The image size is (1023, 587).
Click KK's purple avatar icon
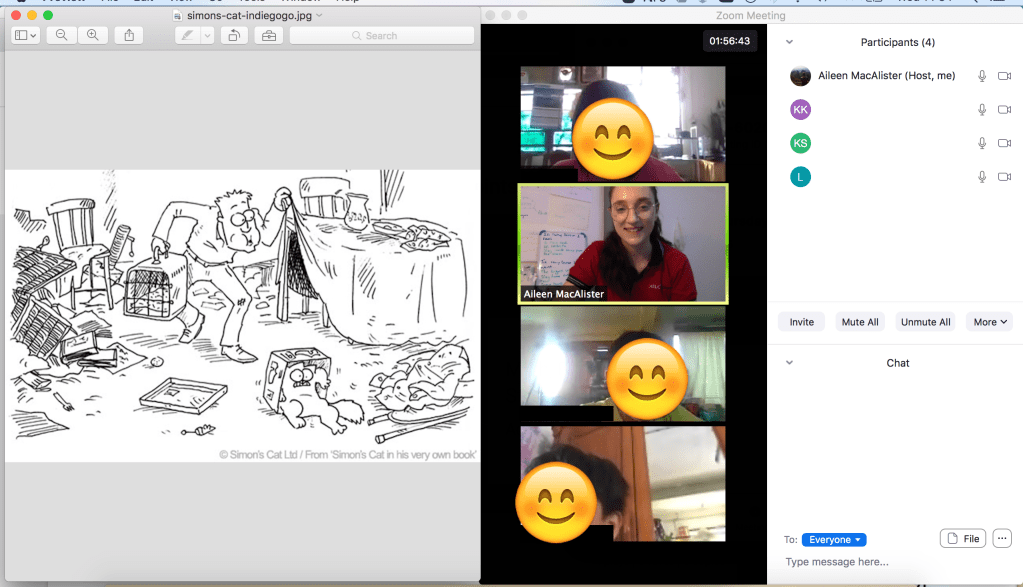[x=800, y=109]
